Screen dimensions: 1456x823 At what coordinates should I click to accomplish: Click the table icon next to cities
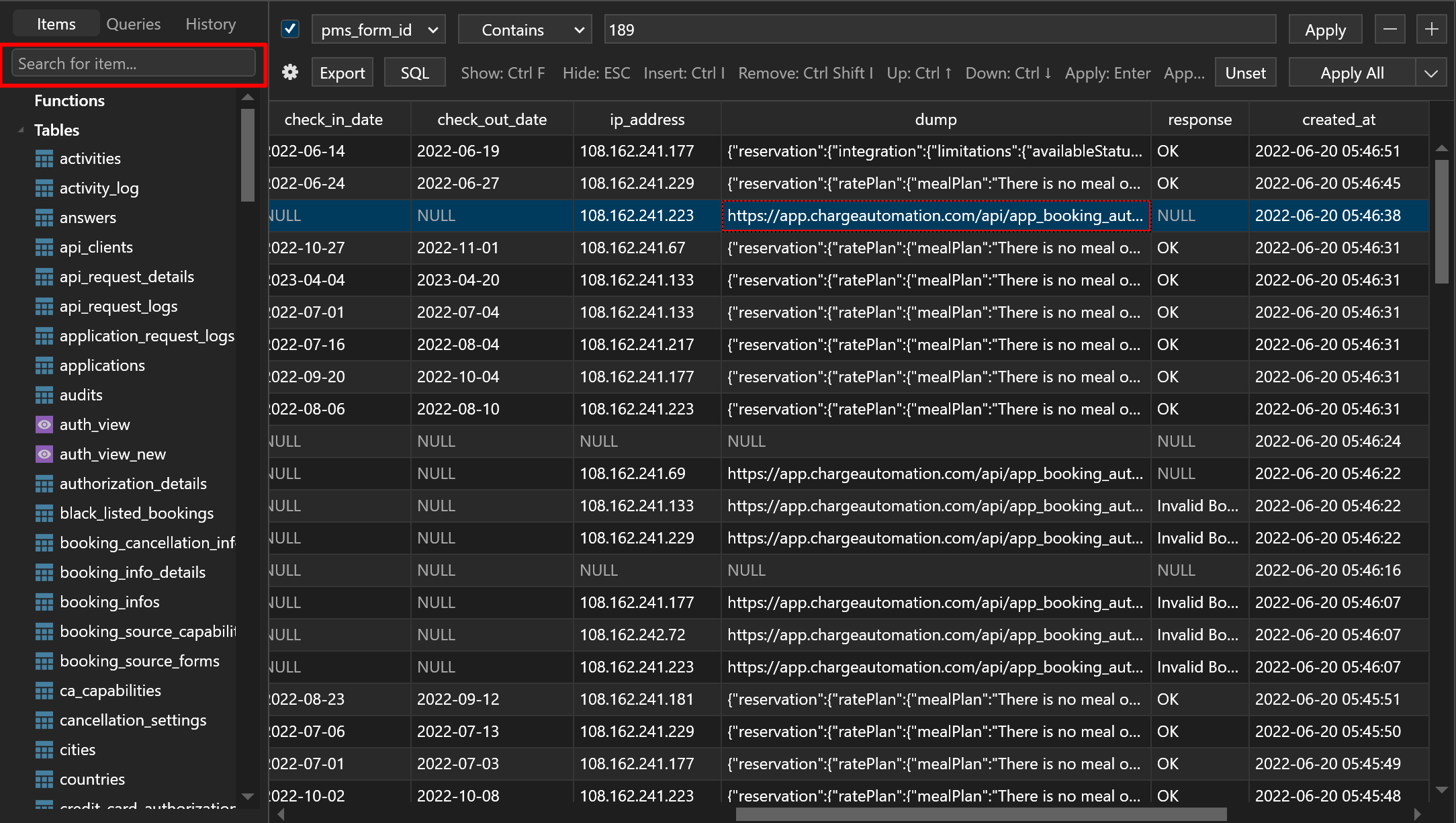[x=44, y=750]
